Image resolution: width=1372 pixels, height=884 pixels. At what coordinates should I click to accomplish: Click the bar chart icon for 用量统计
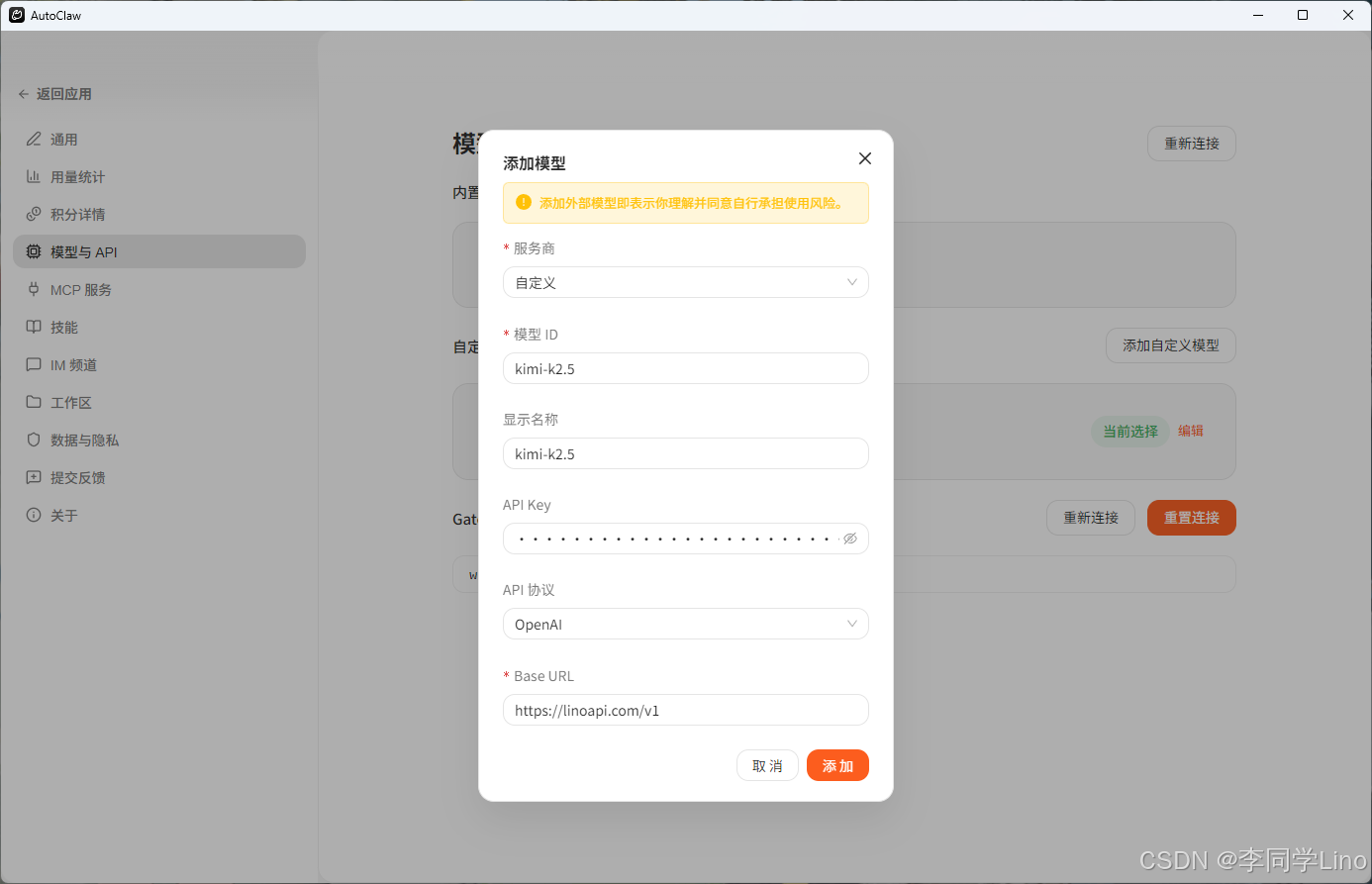point(34,177)
